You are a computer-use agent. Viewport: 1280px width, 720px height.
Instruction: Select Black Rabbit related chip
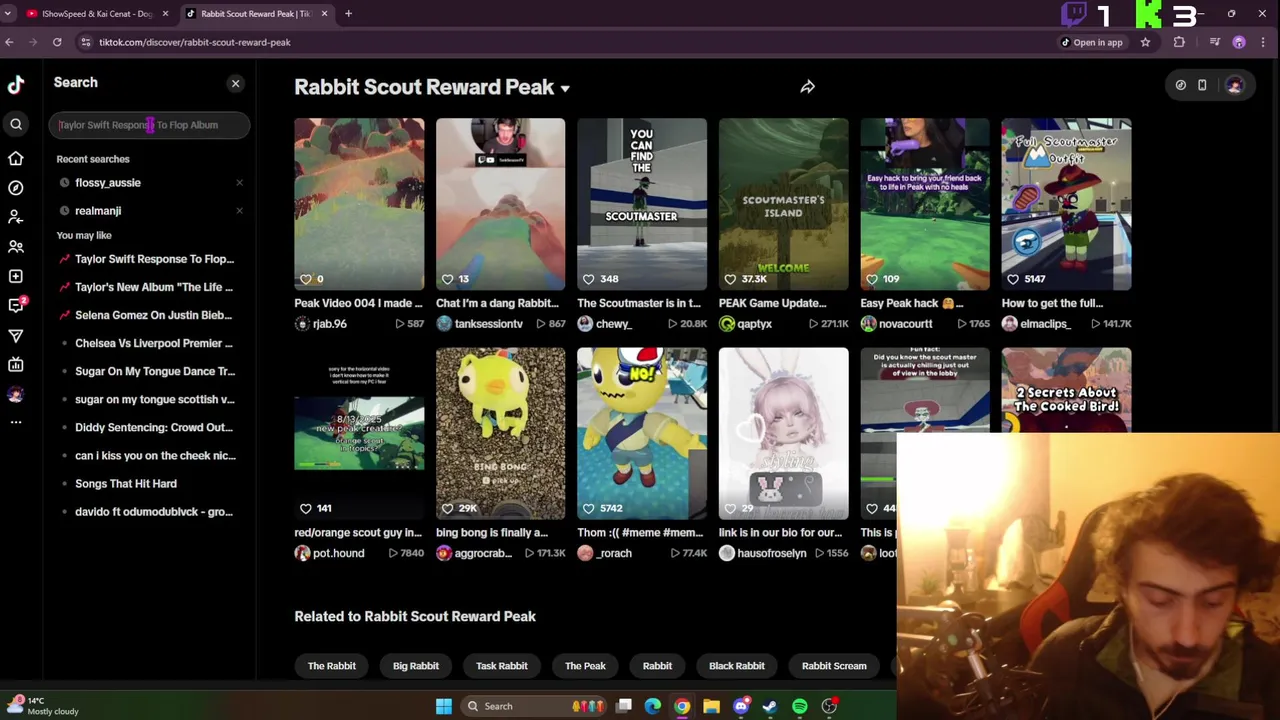[x=737, y=666]
